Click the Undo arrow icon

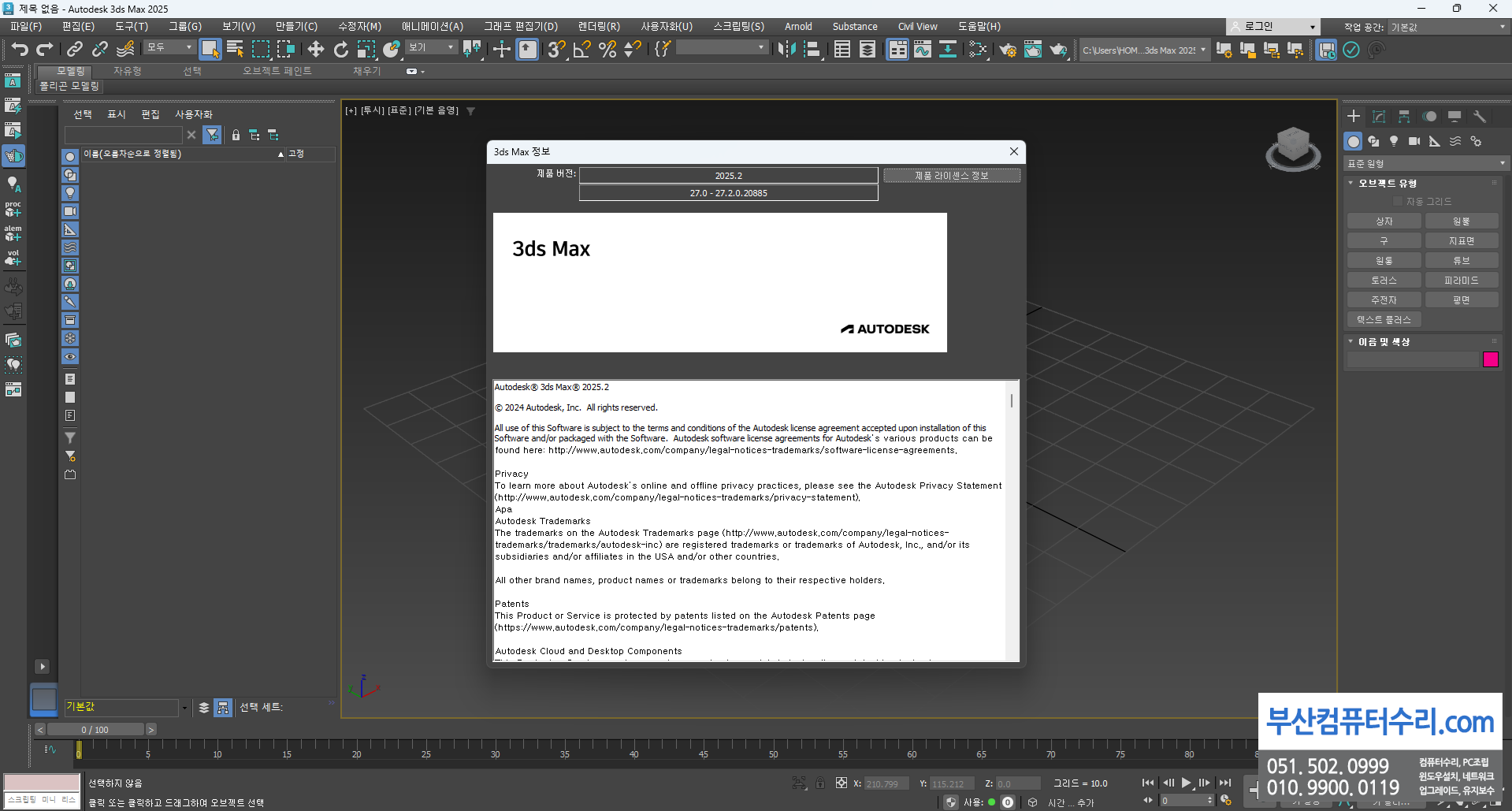[20, 50]
